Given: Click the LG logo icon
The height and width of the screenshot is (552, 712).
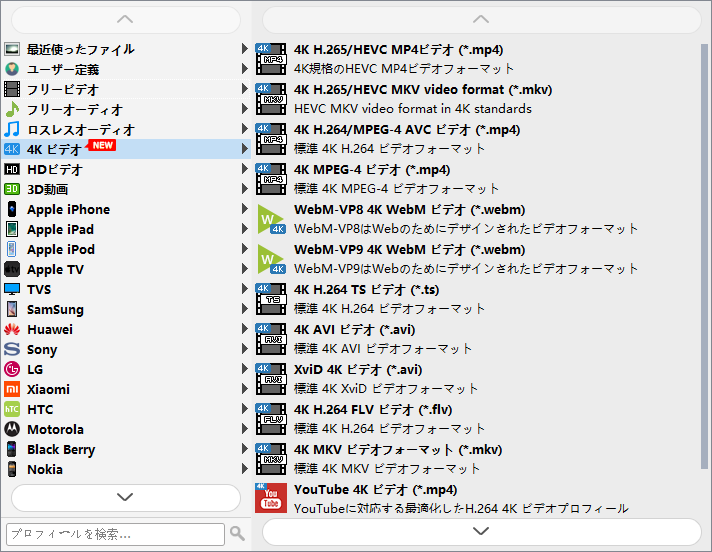Looking at the screenshot, I should pyautogui.click(x=12, y=369).
